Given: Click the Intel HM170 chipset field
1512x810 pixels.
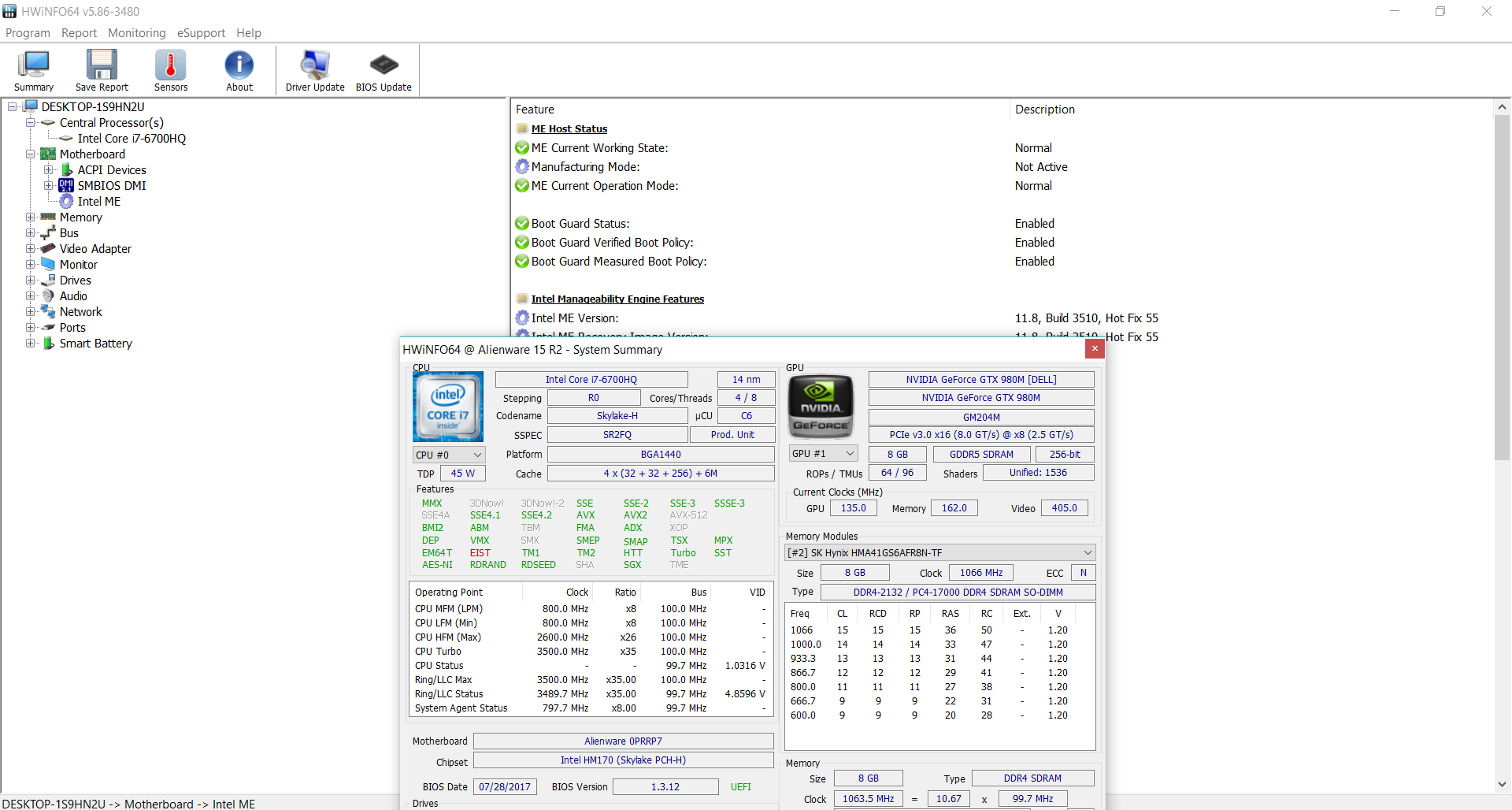Looking at the screenshot, I should click(623, 760).
